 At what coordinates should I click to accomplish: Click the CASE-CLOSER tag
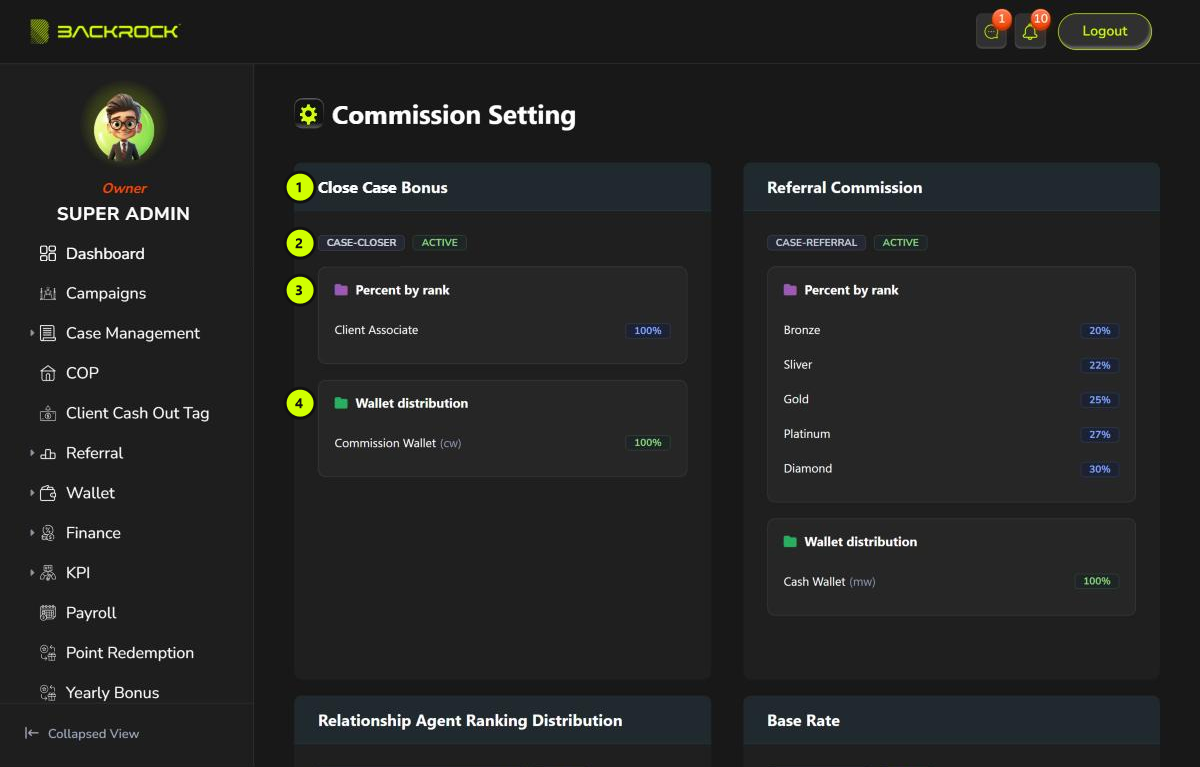(x=361, y=243)
